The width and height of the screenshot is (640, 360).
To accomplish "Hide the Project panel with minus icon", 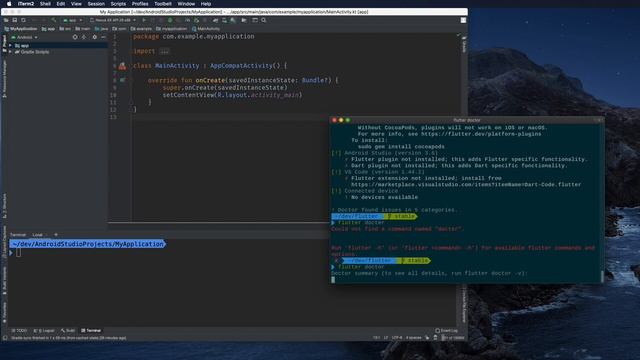I will pyautogui.click(x=104, y=37).
